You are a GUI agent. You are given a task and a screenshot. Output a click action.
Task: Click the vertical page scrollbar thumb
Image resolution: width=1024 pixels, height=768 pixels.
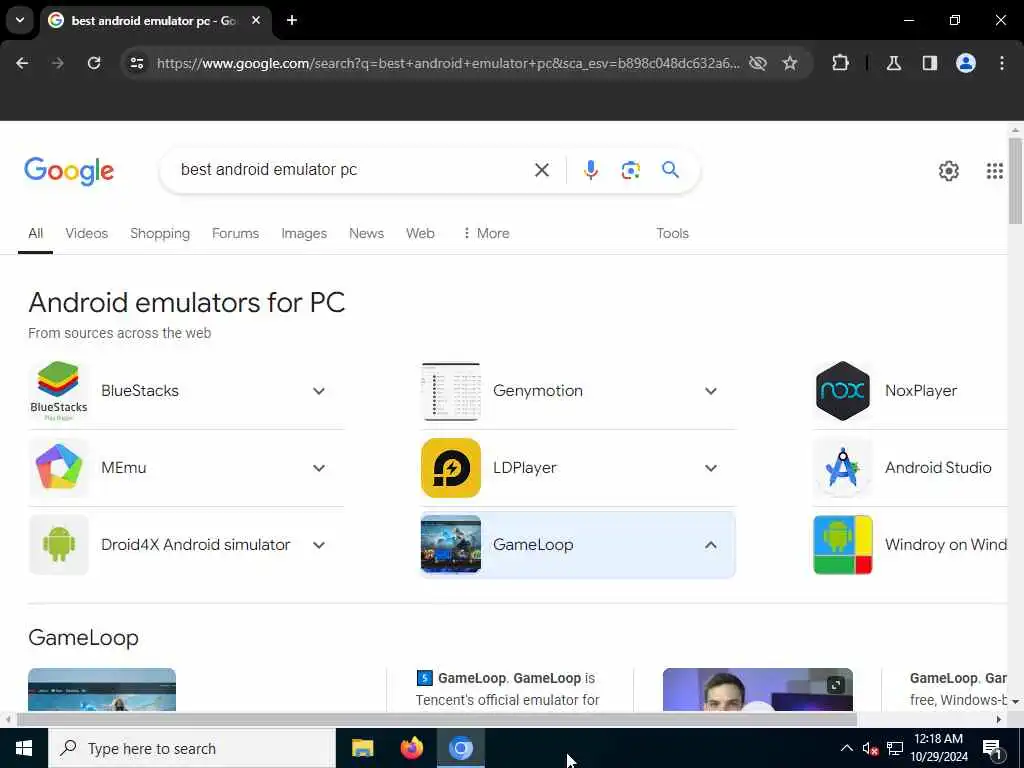[x=1015, y=181]
